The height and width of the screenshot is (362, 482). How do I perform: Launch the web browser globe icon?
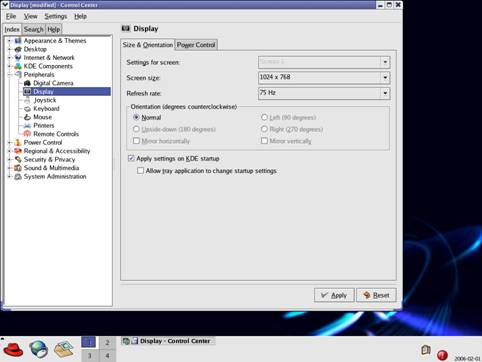39,349
